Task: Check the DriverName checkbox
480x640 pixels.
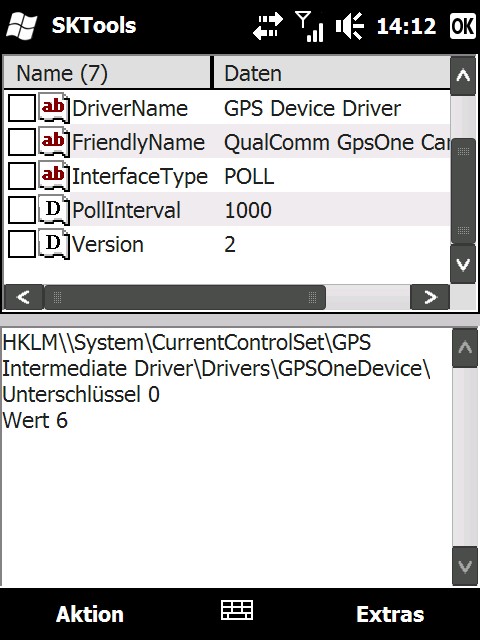Action: point(22,109)
